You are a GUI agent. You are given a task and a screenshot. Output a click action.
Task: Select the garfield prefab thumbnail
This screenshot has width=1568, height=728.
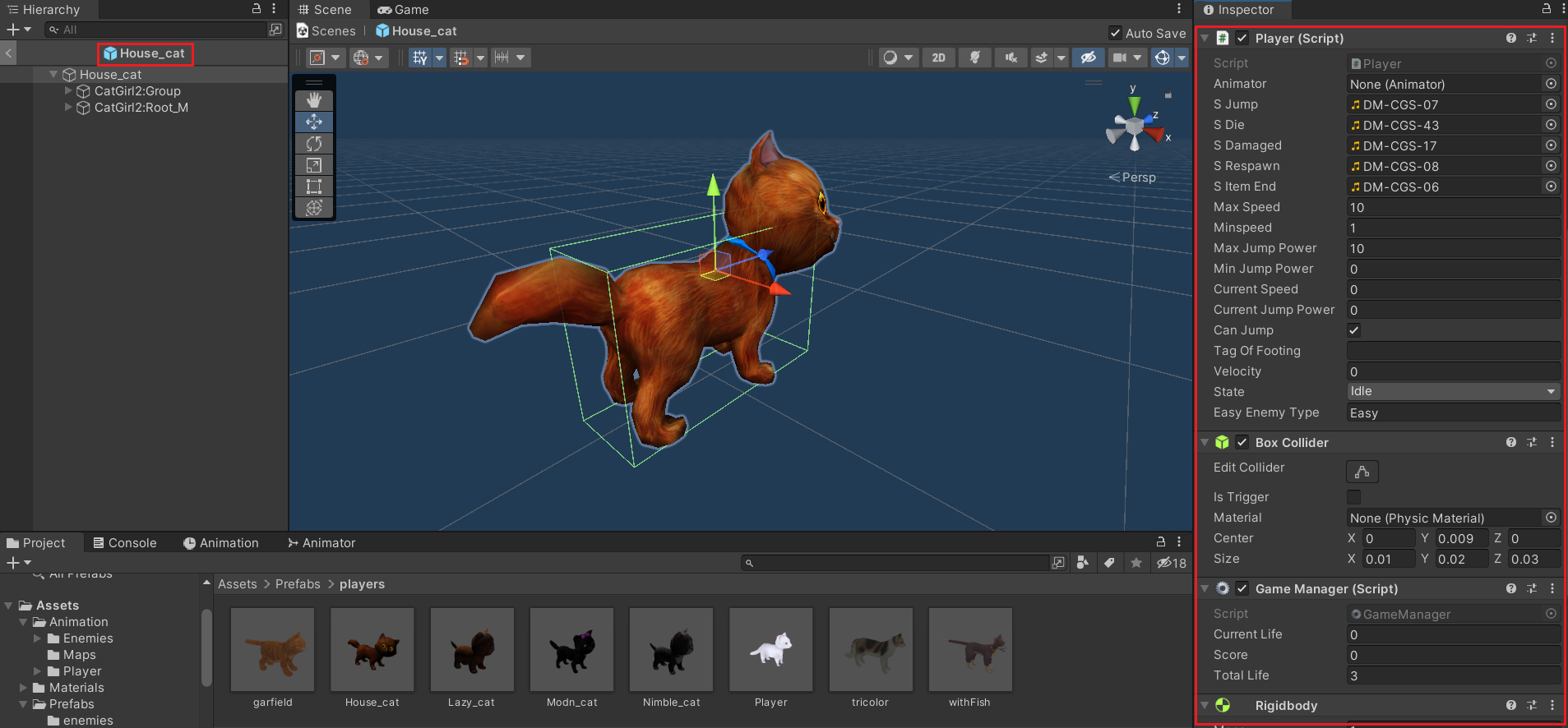[273, 649]
